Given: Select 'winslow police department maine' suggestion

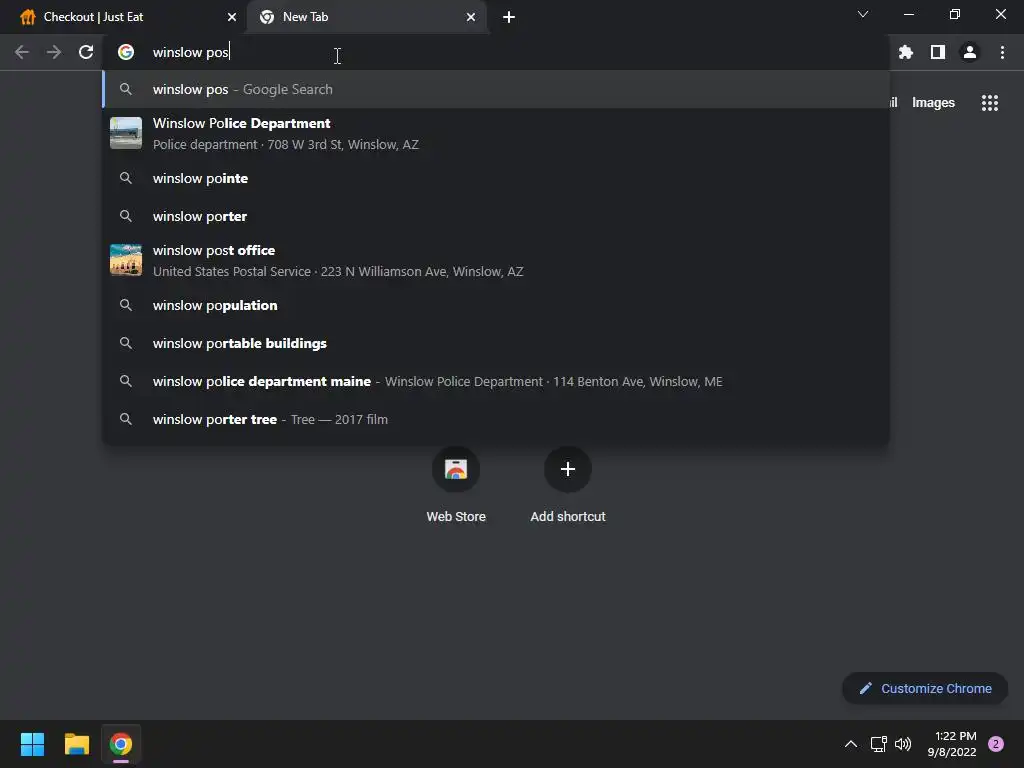Looking at the screenshot, I should [496, 381].
